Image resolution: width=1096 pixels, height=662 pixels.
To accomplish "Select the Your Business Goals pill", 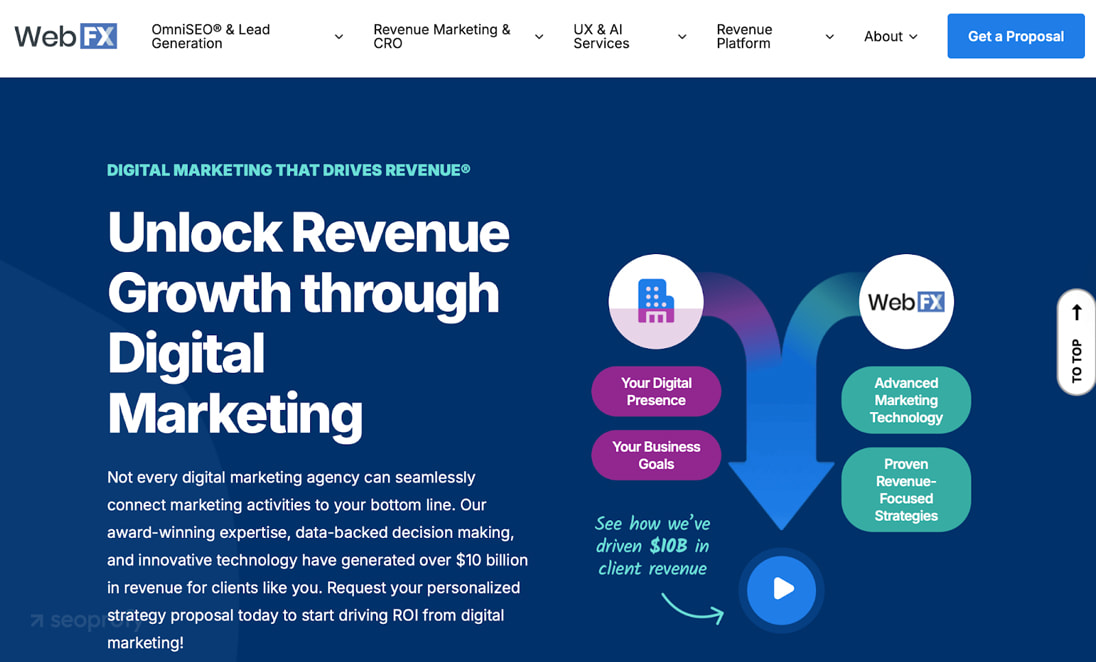I will point(656,455).
